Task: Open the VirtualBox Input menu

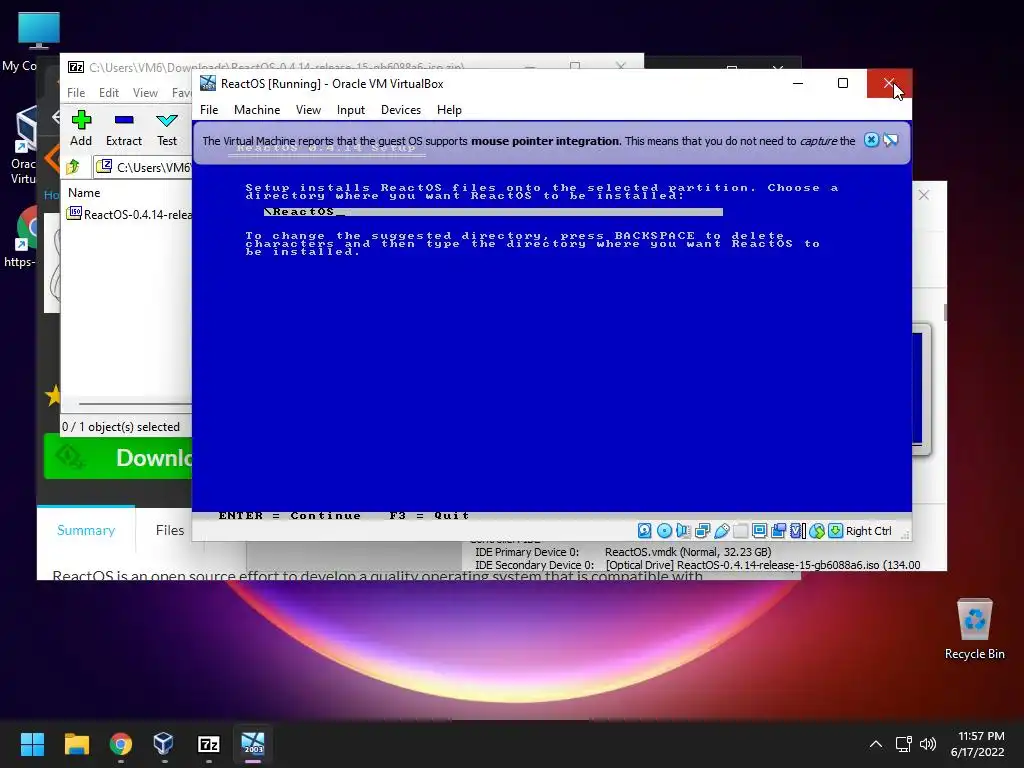Action: coord(351,110)
